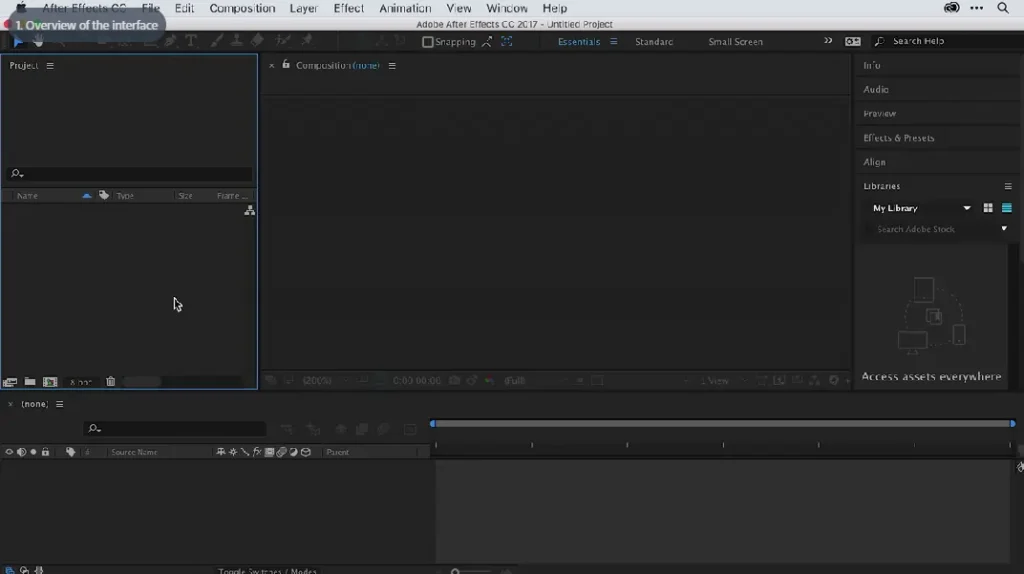Click the shy layer switch column icon

[221, 452]
